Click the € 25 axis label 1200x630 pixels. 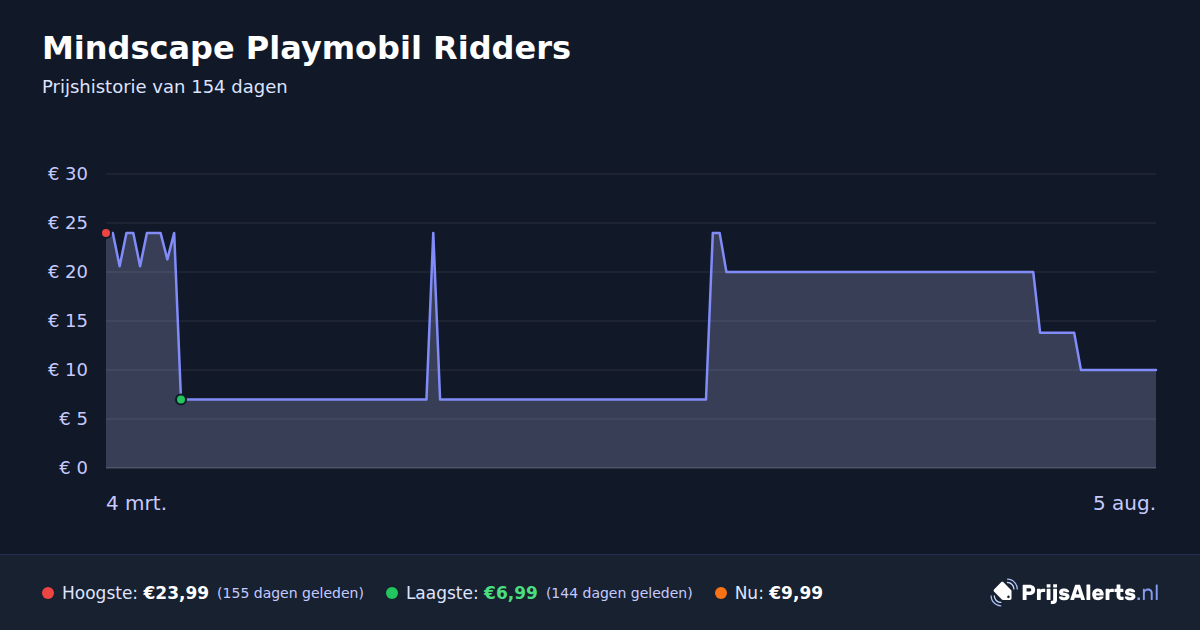tap(68, 223)
